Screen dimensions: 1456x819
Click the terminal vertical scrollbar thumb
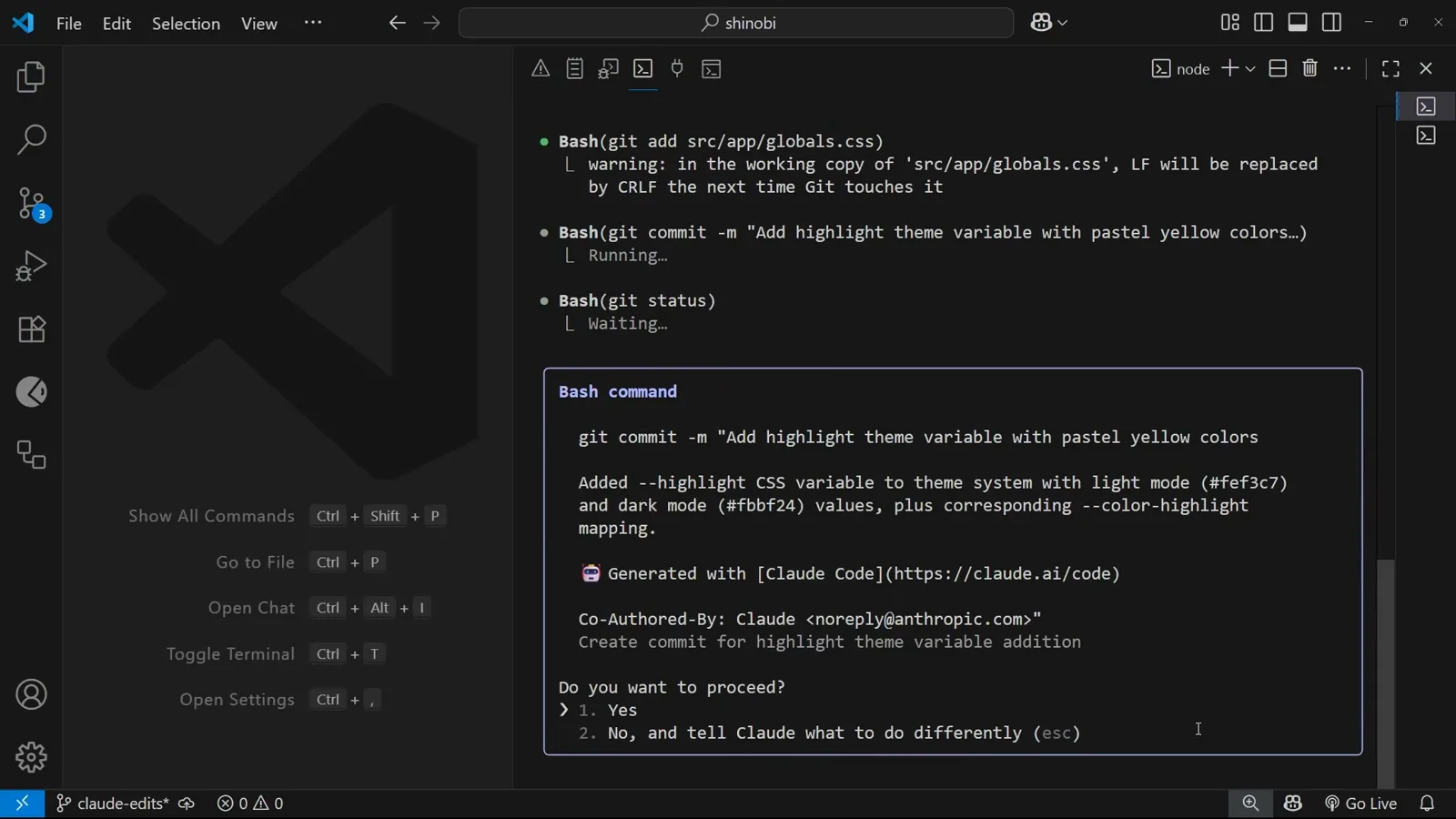coord(1385,672)
